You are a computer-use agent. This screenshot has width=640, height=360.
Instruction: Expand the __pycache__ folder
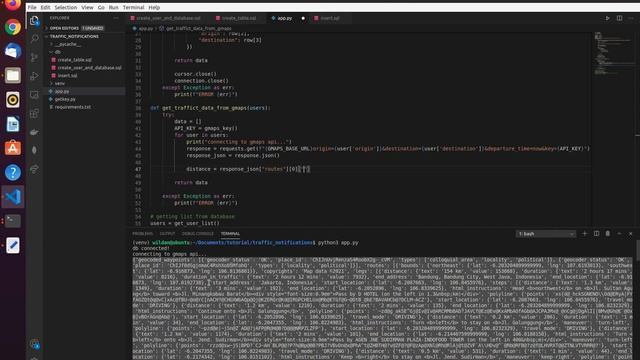[x=68, y=44]
